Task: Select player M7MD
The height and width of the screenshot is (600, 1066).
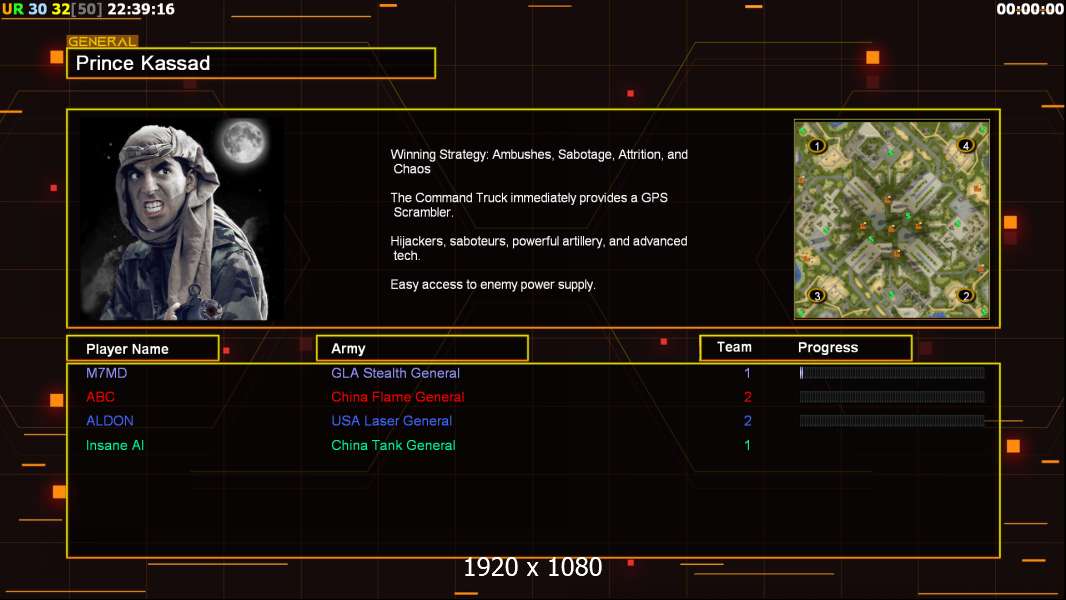Action: click(106, 373)
